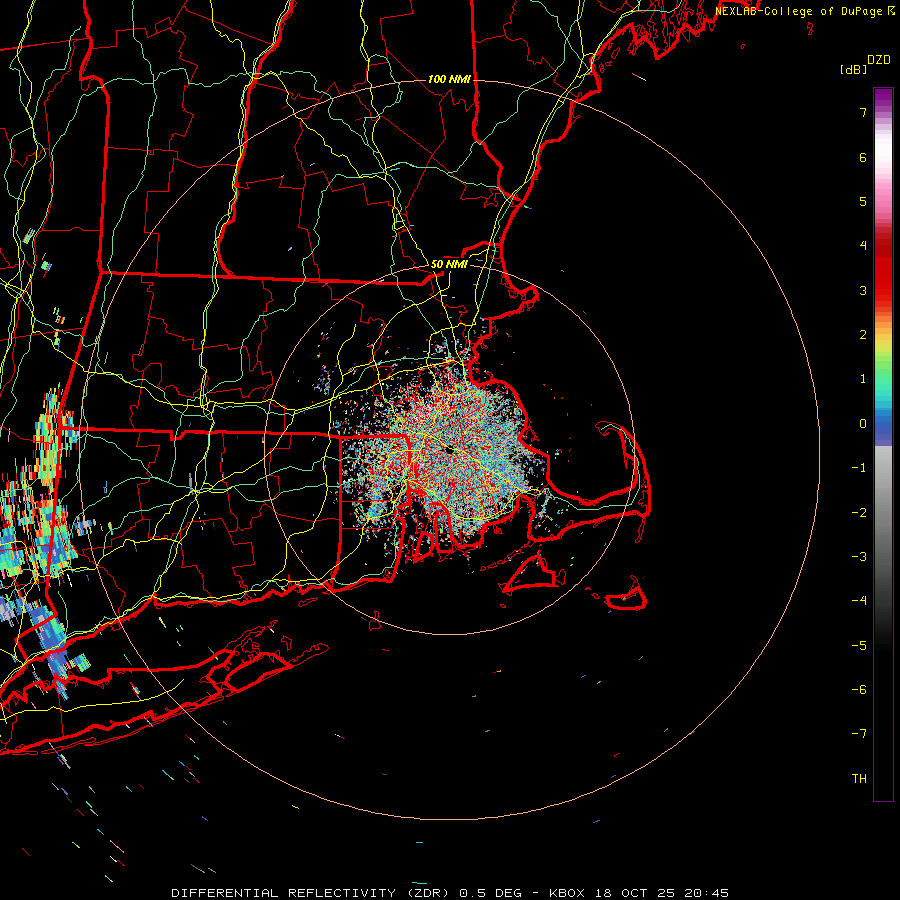Screen dimensions: 900x900
Task: Click the 4 value on color scale
Action: (863, 246)
